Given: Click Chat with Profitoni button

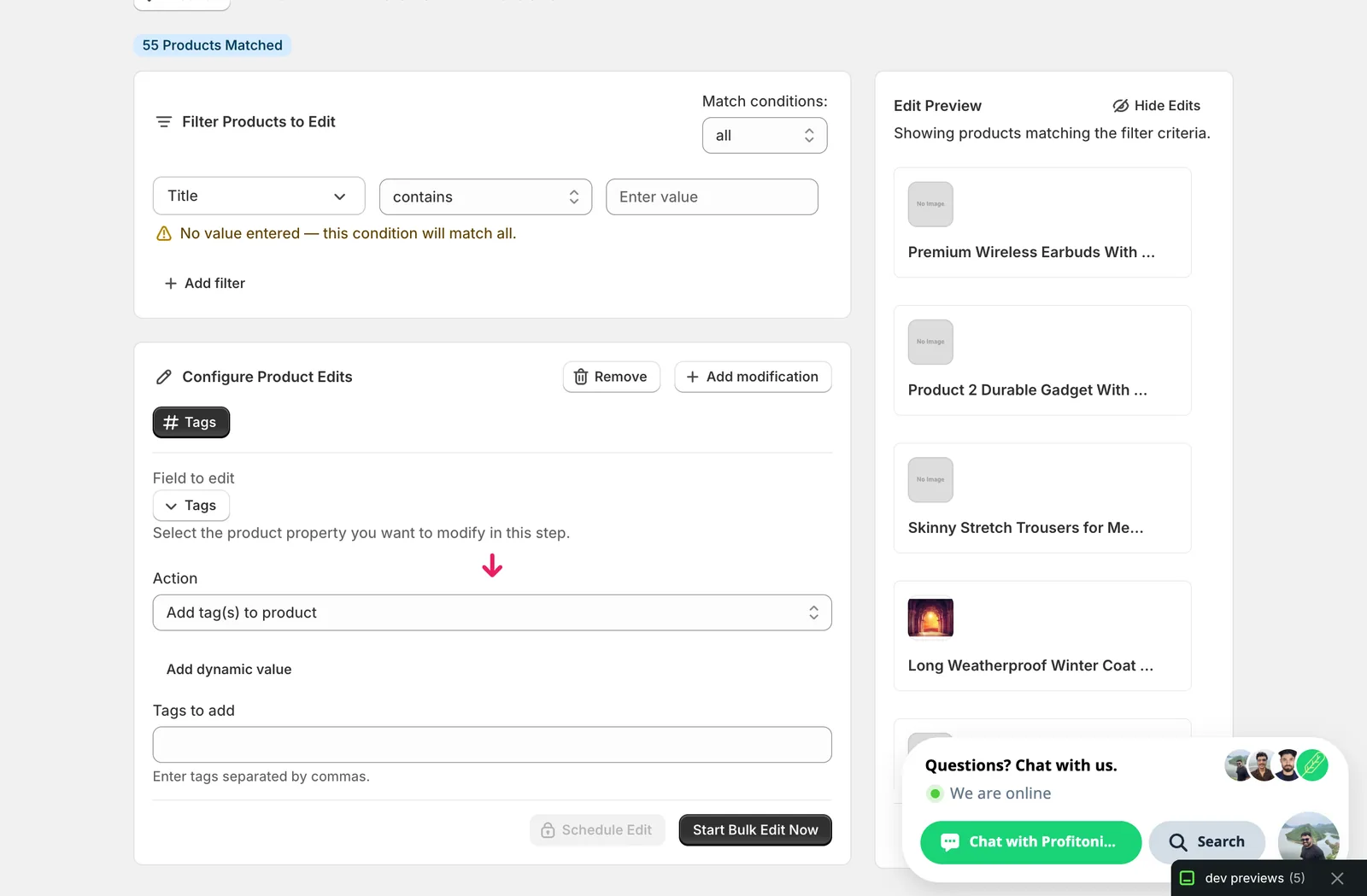Looking at the screenshot, I should coord(1031,842).
